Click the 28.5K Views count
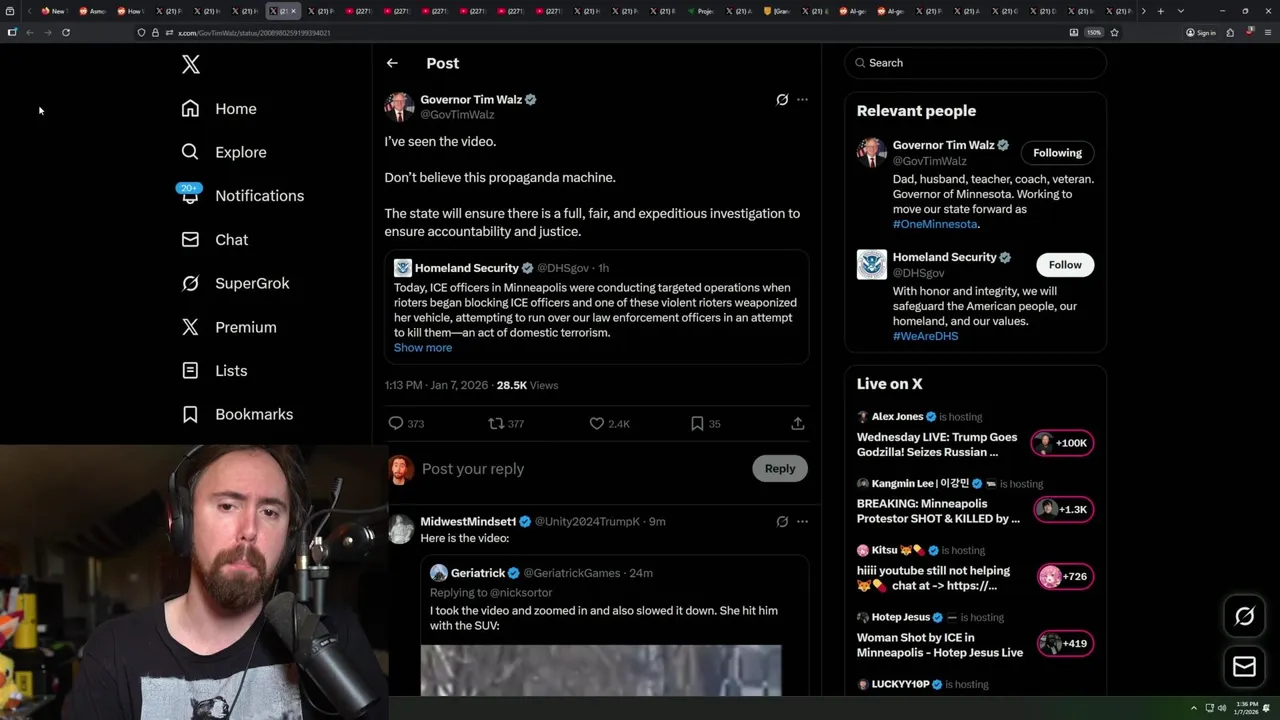This screenshot has height=720, width=1280. 527,385
